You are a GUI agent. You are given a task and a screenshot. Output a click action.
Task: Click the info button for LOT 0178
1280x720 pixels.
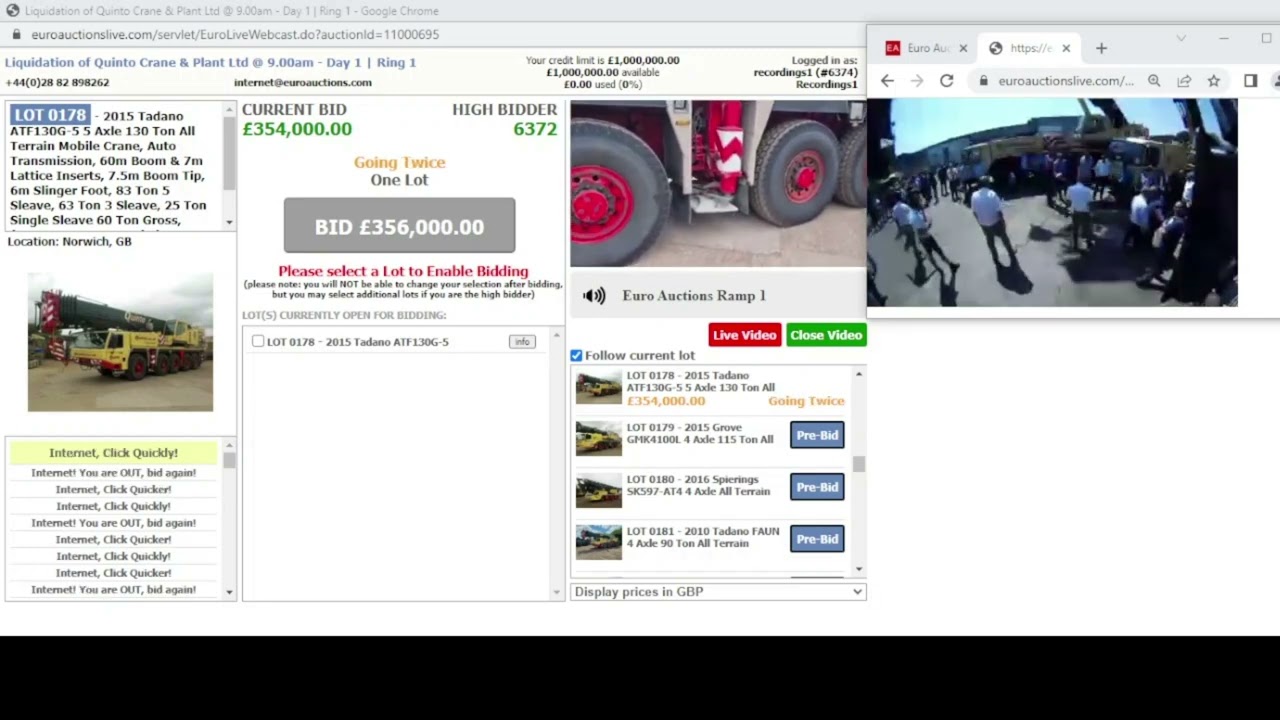coord(522,342)
